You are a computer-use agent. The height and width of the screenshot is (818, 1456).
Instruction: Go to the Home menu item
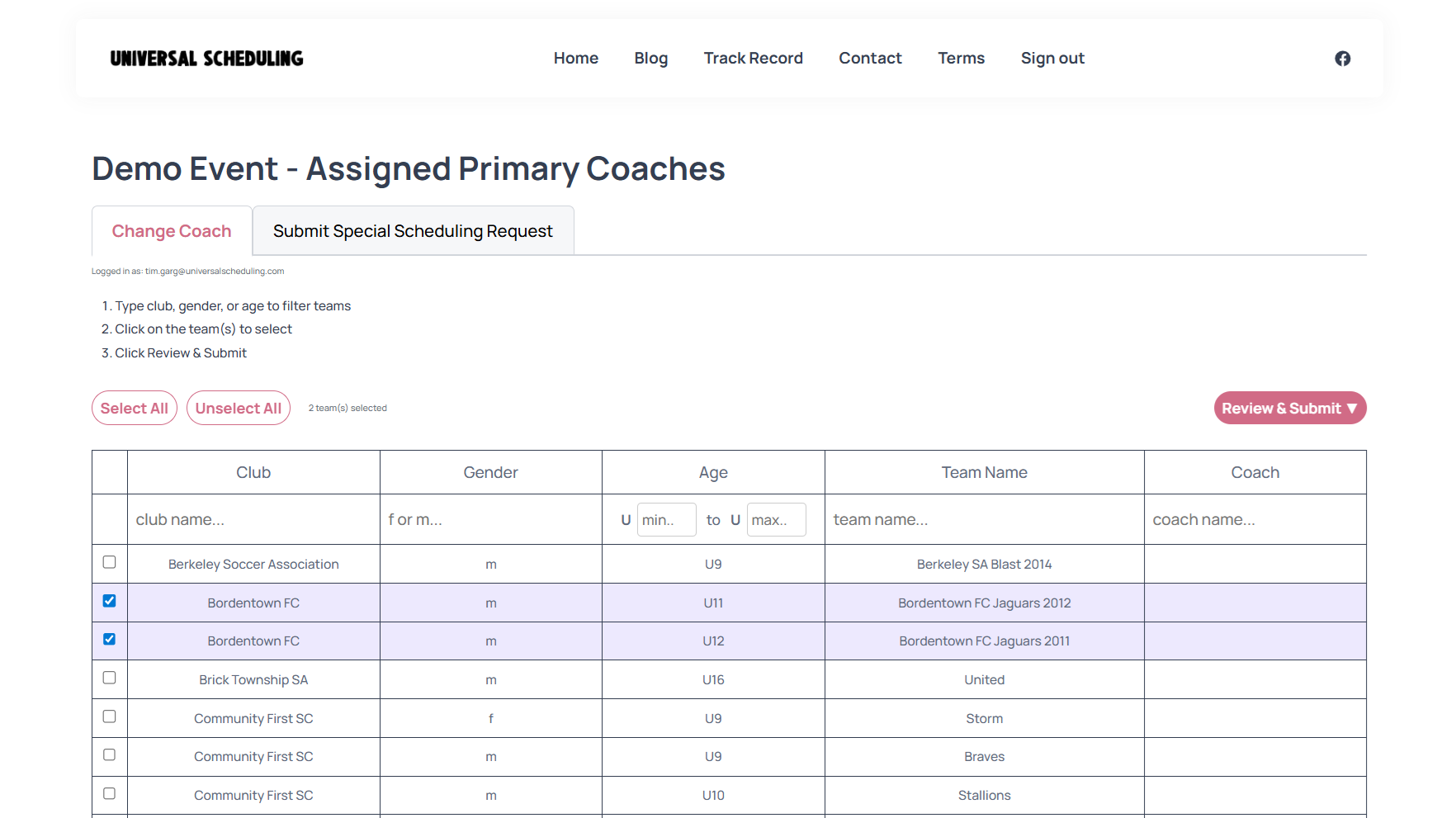pyautogui.click(x=576, y=59)
